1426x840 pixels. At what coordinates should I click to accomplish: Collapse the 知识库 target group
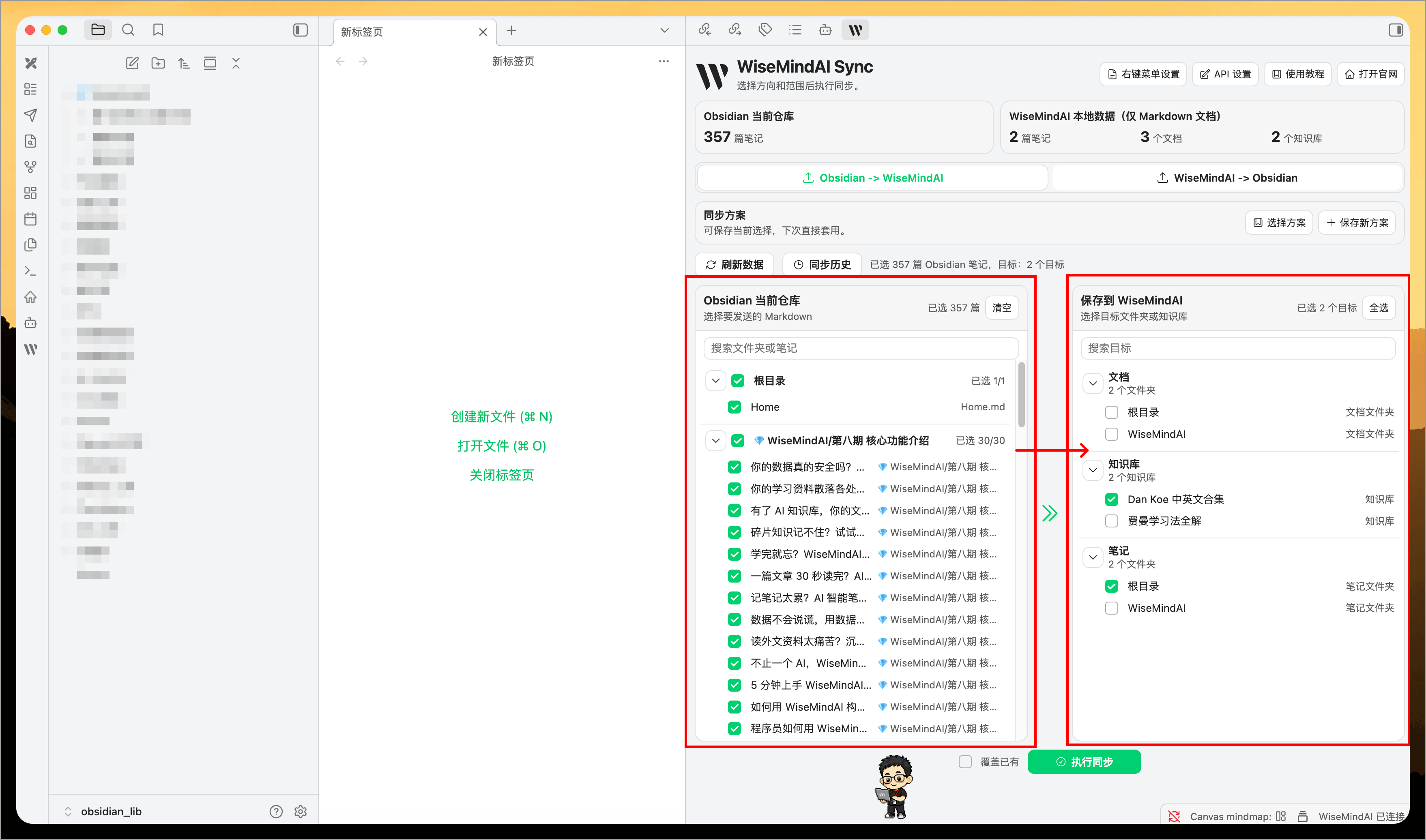pyautogui.click(x=1093, y=470)
